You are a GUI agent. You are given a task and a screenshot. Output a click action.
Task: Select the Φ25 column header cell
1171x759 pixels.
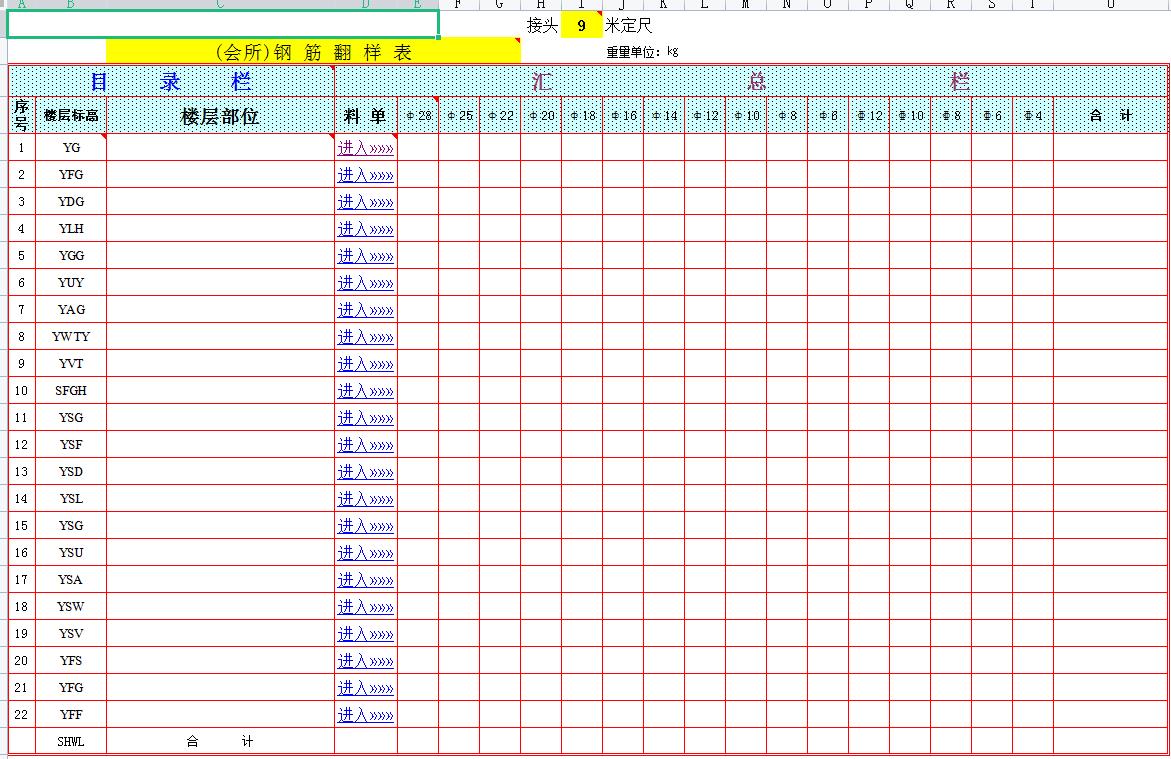click(459, 116)
